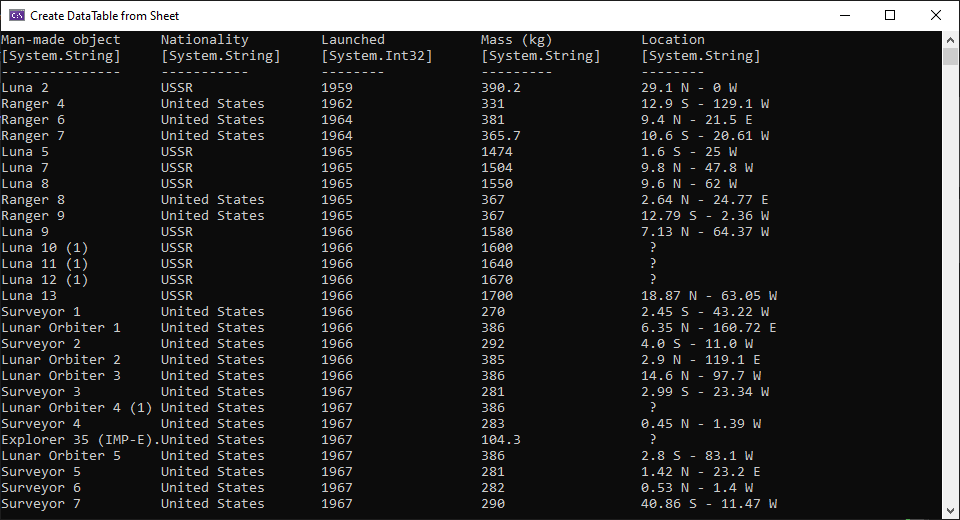Click the vertical scrollbar thumb
The width and height of the screenshot is (960, 520).
[950, 56]
